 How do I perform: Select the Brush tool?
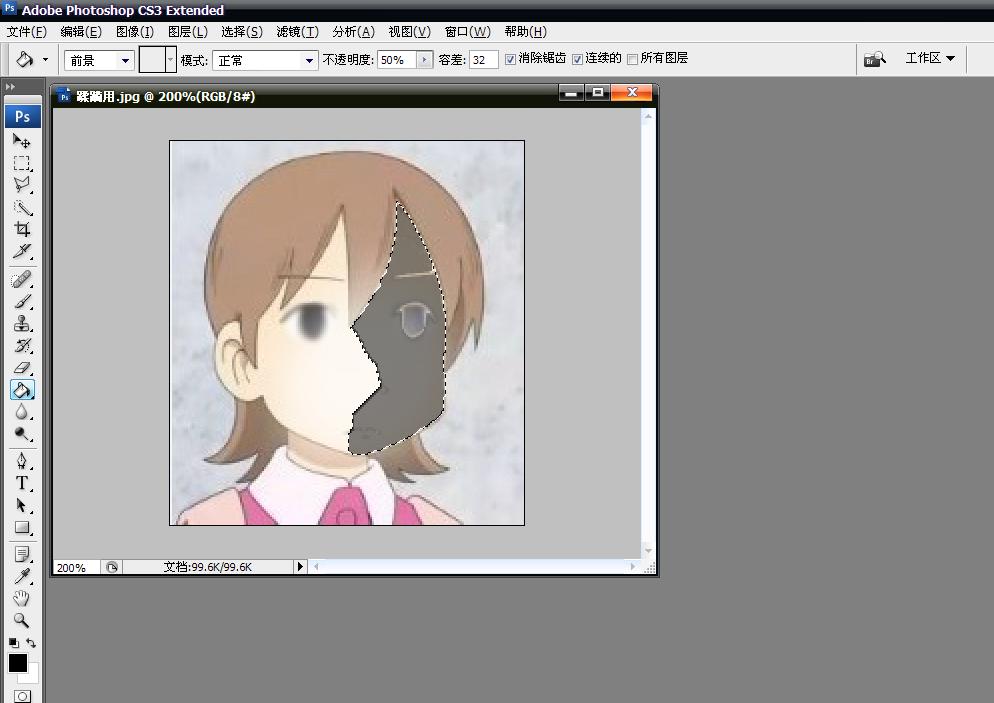(22, 302)
